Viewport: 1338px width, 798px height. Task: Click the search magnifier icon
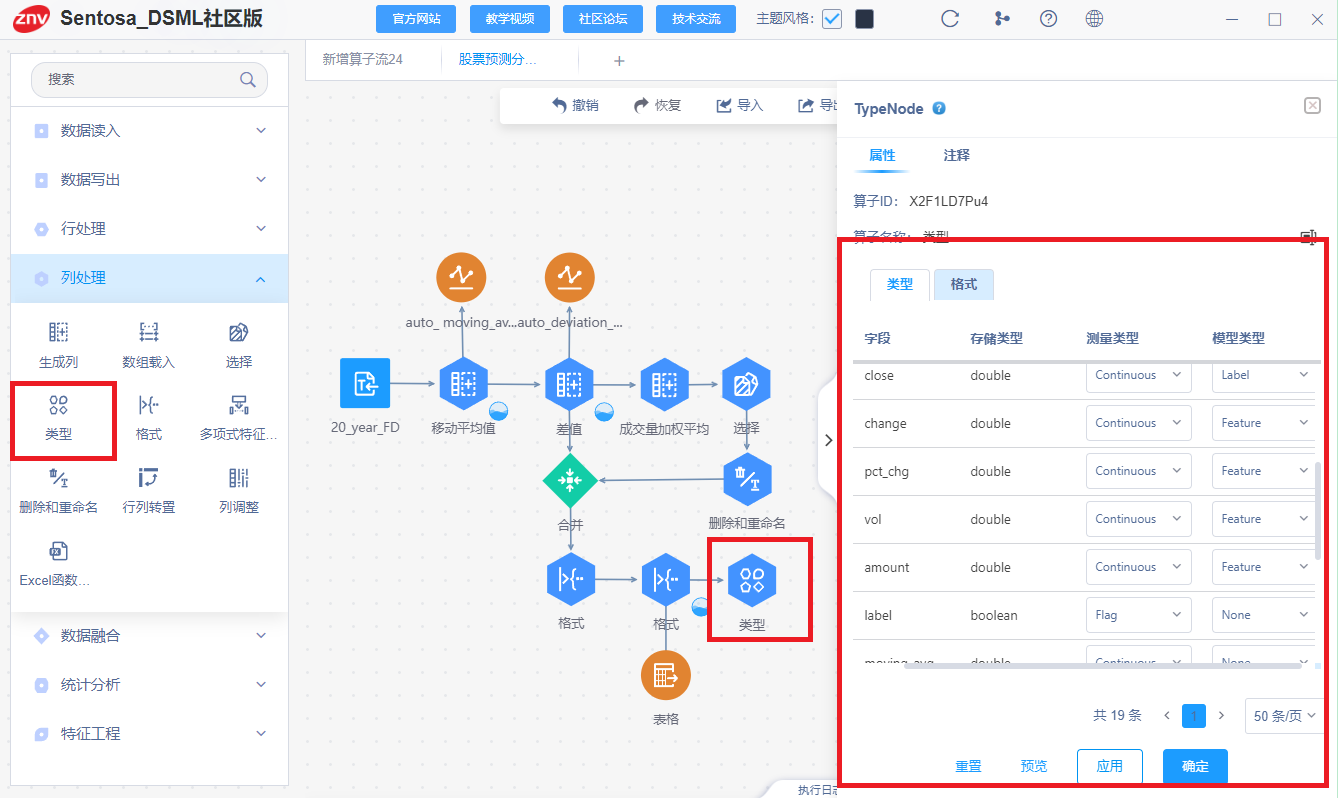coord(247,80)
